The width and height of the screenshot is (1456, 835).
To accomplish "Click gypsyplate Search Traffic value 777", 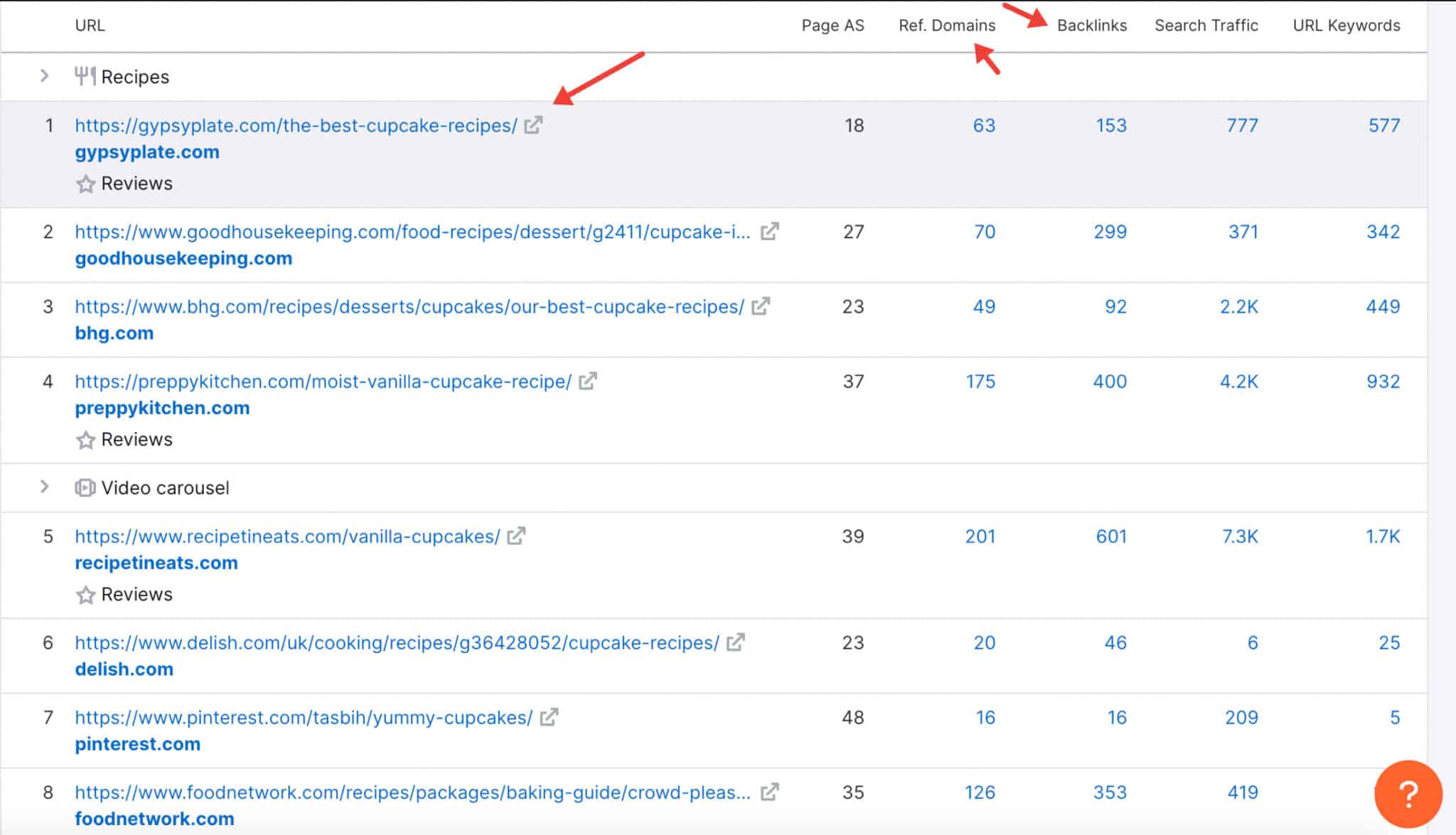I will [x=1242, y=126].
